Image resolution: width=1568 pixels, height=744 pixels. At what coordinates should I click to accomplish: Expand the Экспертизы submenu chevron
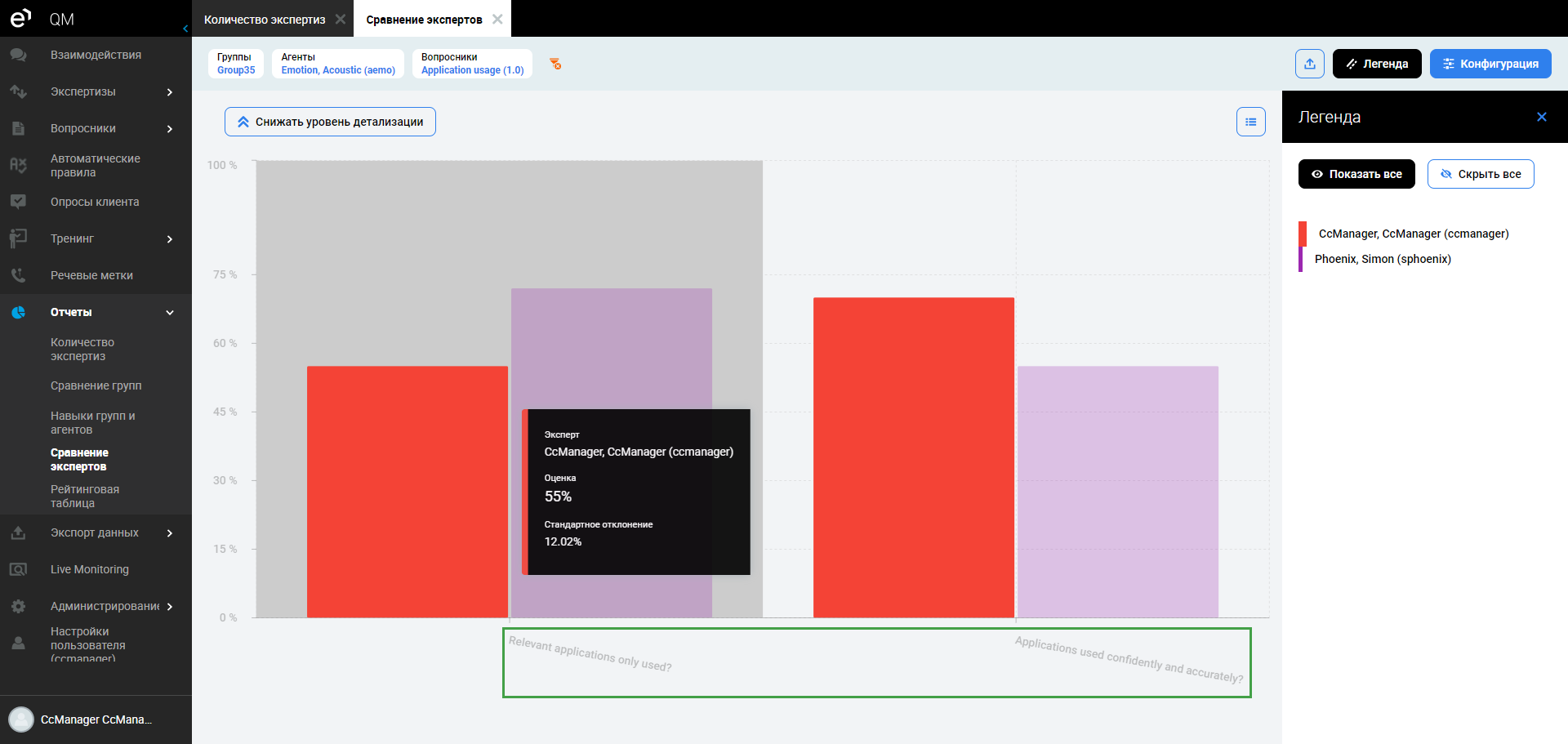[170, 91]
